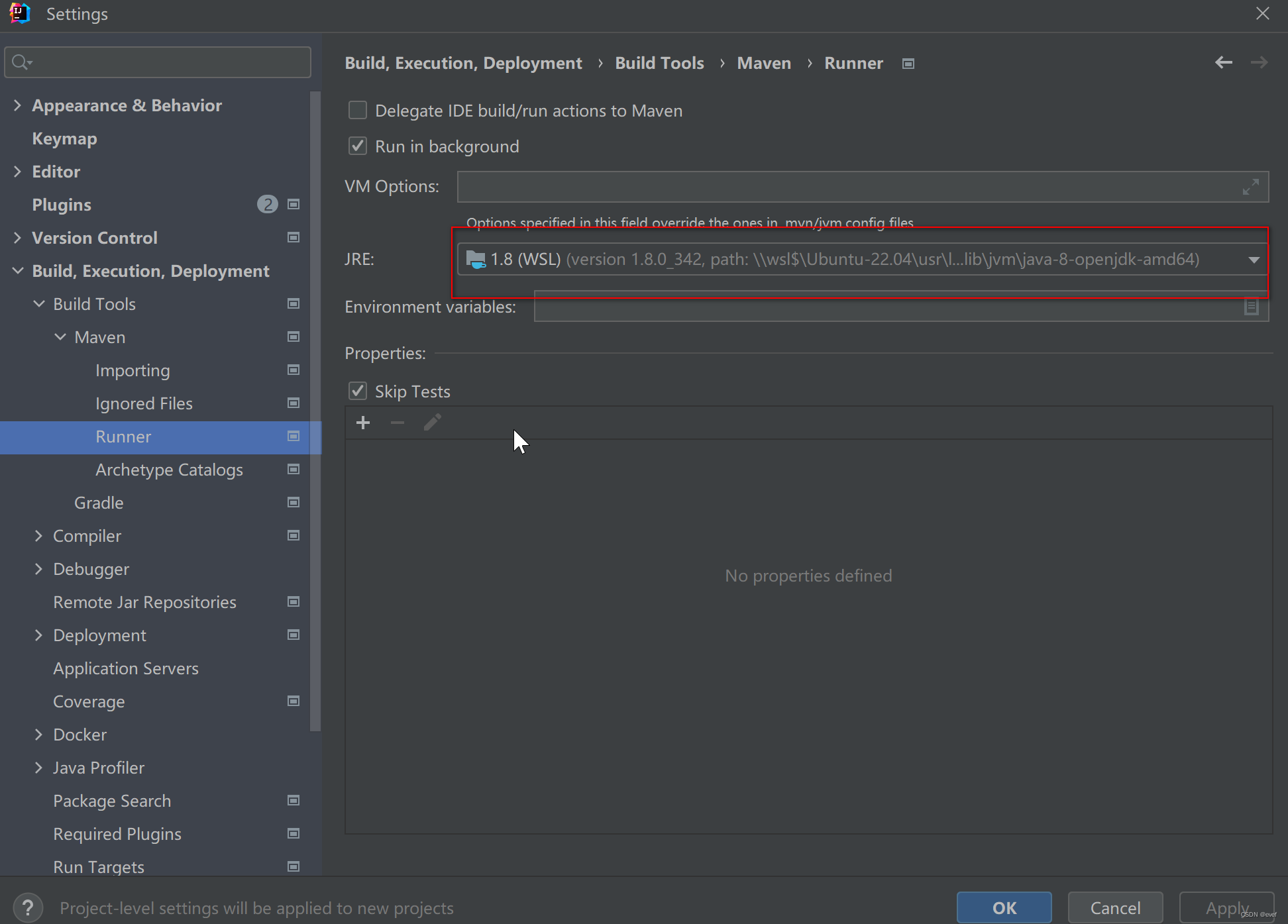Click the Apply button
Image resolution: width=1288 pixels, height=924 pixels.
click(1226, 907)
